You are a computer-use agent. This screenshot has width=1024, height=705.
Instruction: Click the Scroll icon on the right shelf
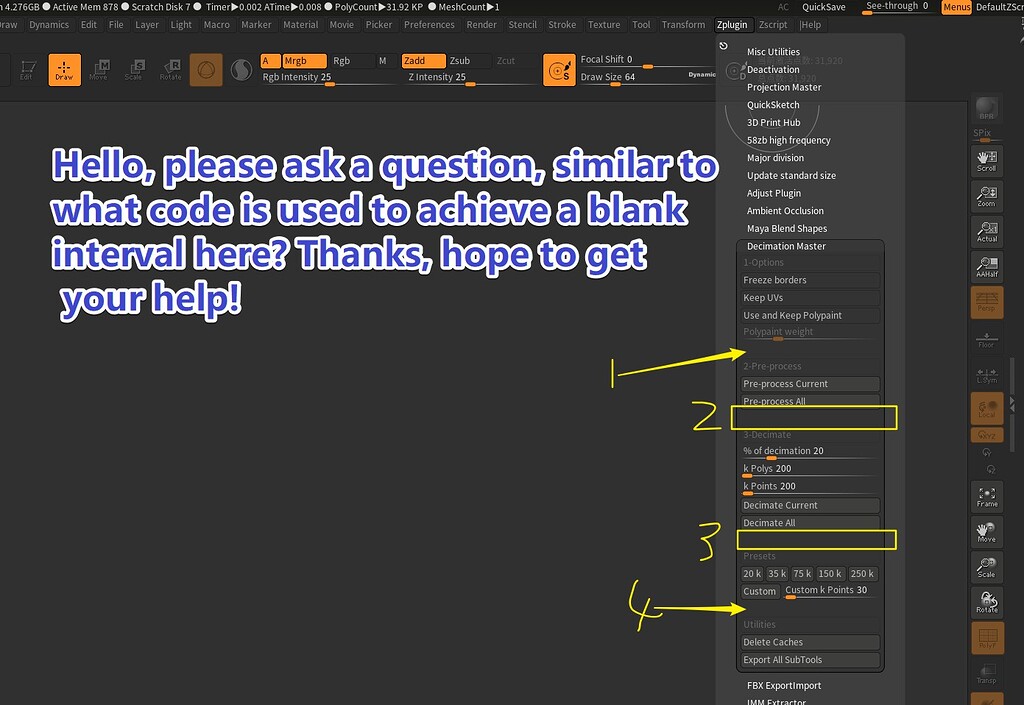coord(986,158)
